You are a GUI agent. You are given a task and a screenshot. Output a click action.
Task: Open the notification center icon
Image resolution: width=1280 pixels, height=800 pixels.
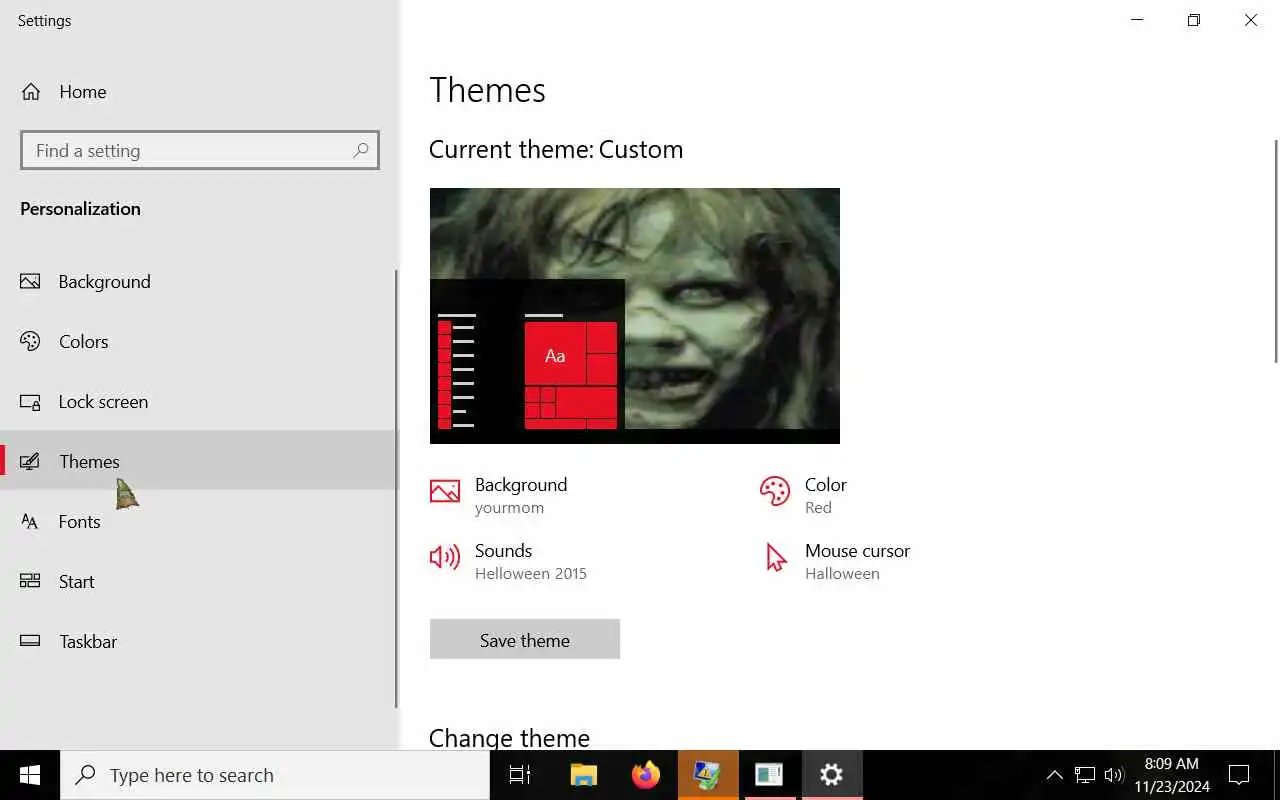[x=1239, y=775]
